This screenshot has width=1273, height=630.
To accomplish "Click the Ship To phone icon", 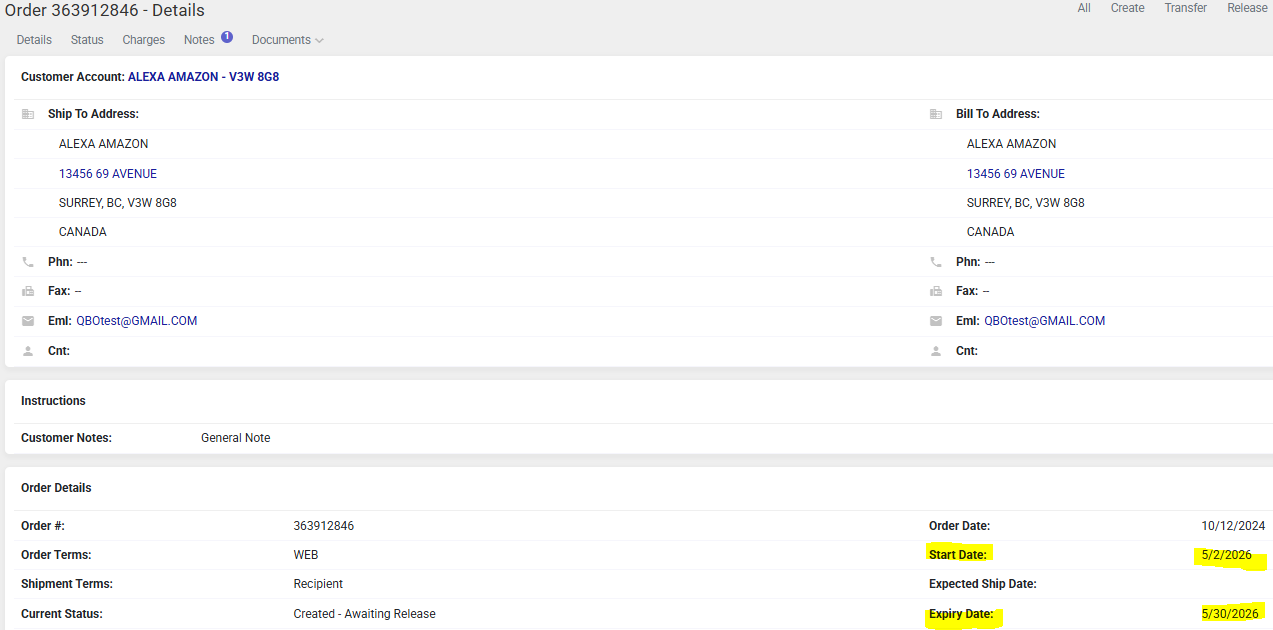I will pos(28,262).
